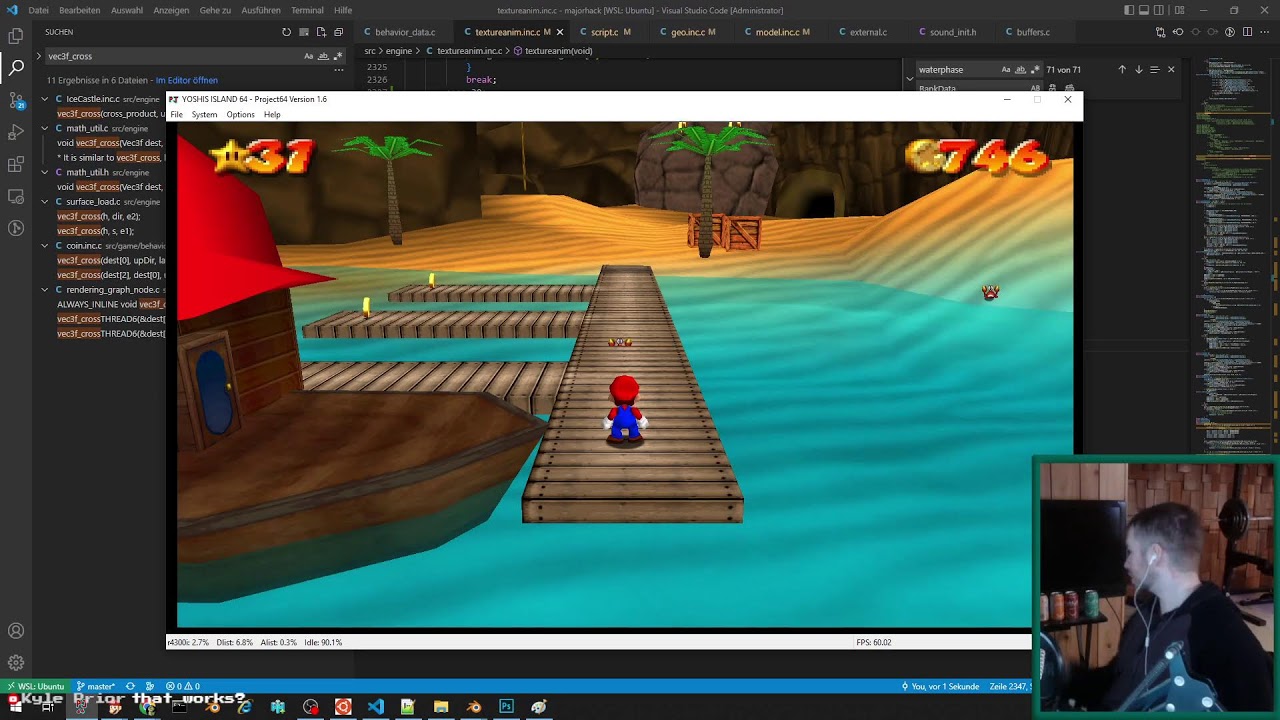Switch to script.c tab
1280x720 pixels.
(605, 32)
